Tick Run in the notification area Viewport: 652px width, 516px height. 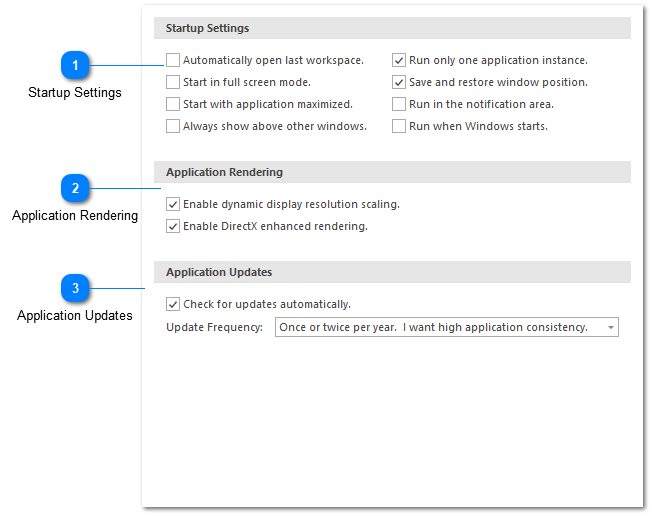pos(399,104)
